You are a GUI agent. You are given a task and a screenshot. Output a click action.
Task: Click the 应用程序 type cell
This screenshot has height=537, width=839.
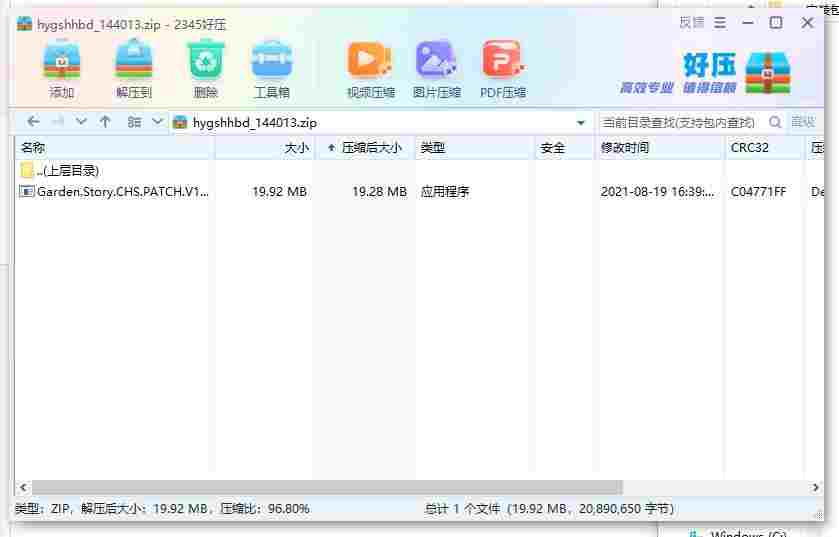(445, 191)
